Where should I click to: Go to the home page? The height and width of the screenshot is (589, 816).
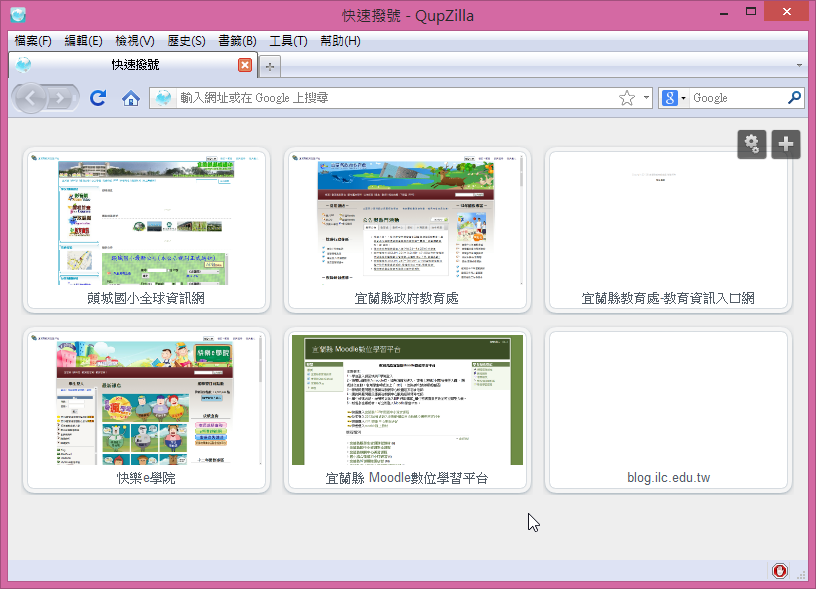[x=131, y=98]
